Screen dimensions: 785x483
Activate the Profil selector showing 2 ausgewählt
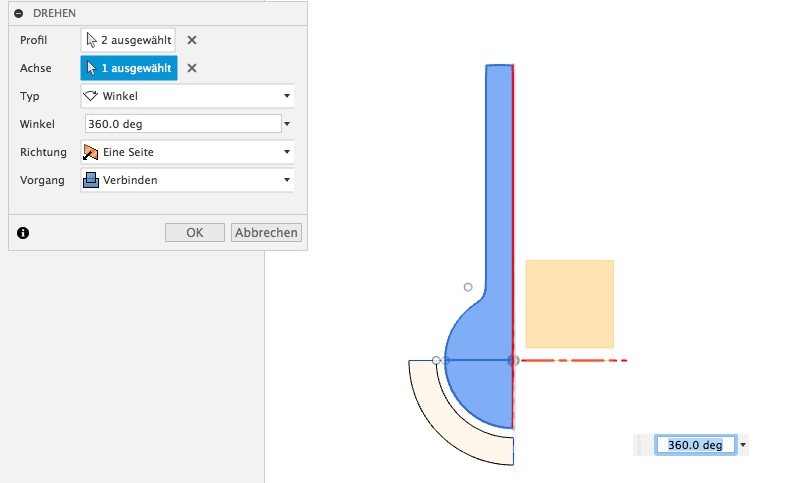point(128,40)
